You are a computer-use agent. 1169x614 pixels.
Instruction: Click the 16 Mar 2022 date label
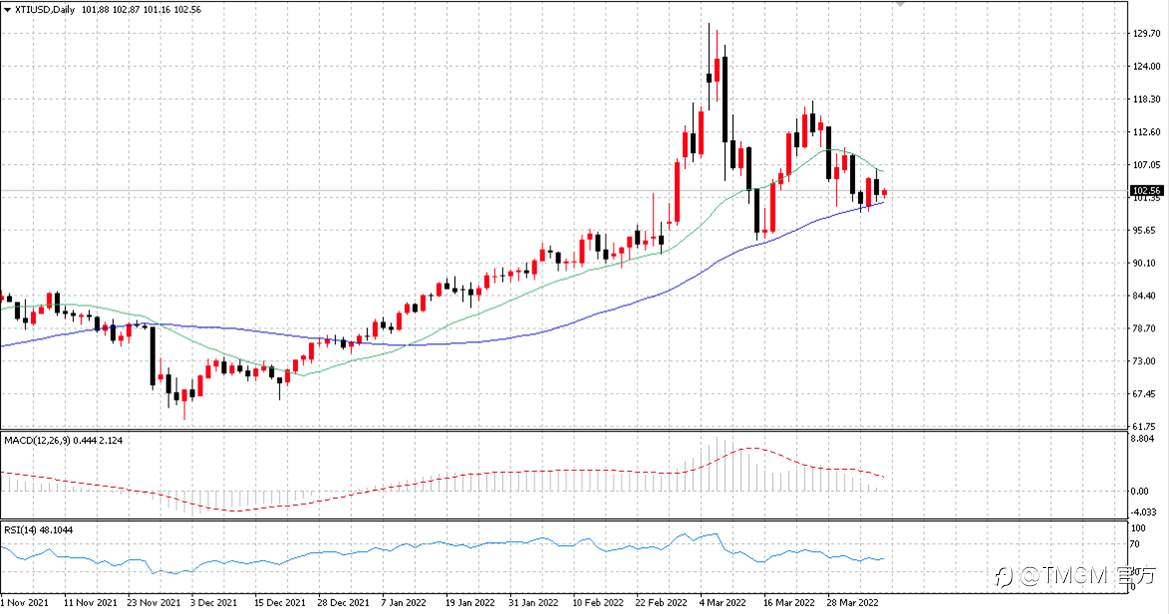(x=789, y=602)
